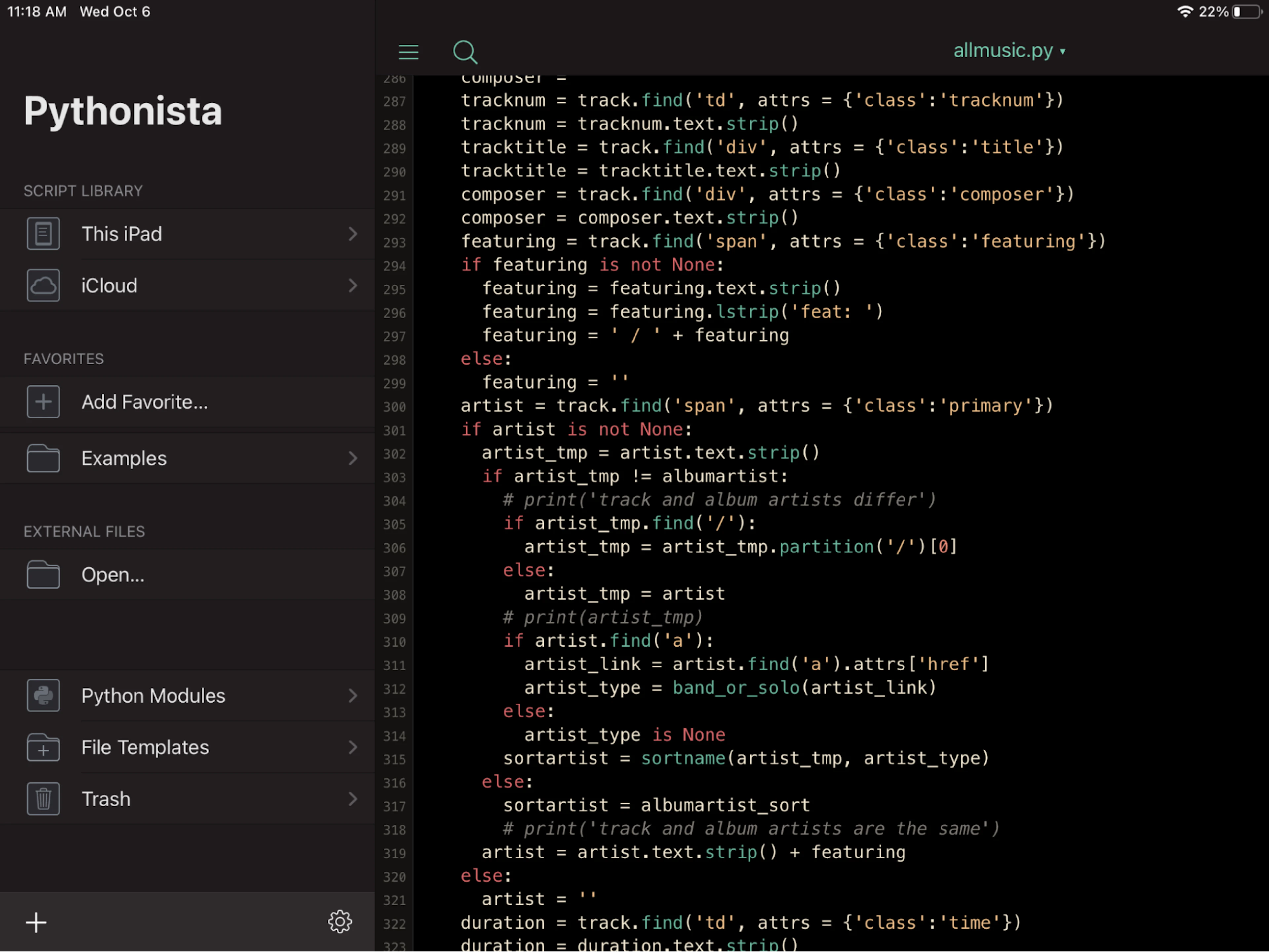The height and width of the screenshot is (952, 1269).
Task: Click the This iPad device icon
Action: pyautogui.click(x=43, y=234)
